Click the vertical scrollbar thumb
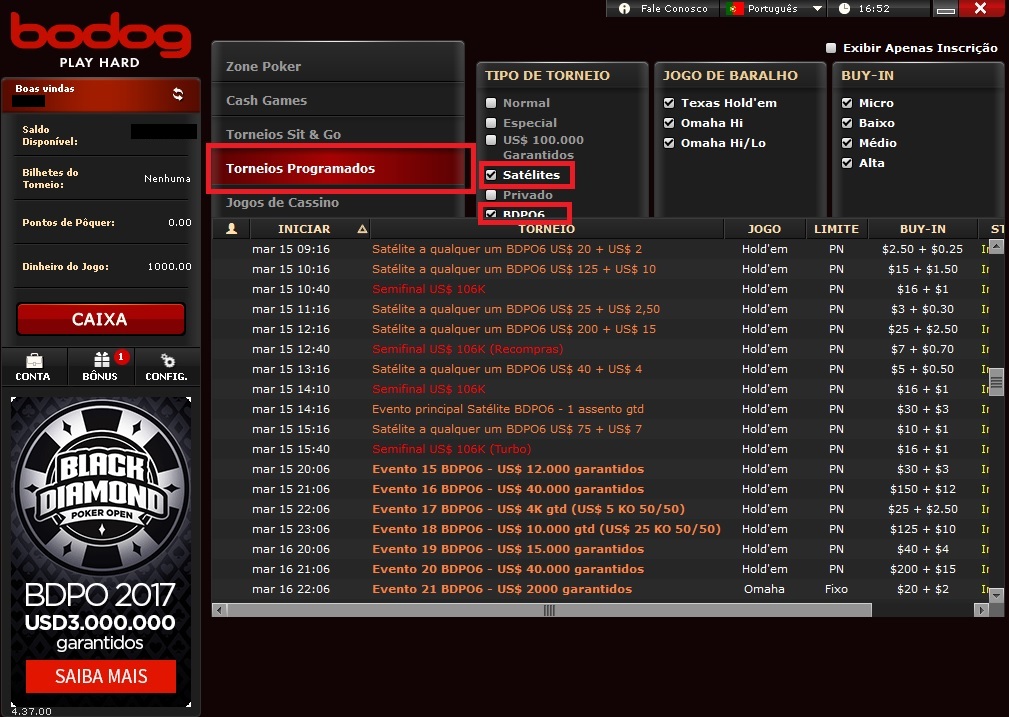Viewport: 1009px width, 717px height. coord(996,382)
